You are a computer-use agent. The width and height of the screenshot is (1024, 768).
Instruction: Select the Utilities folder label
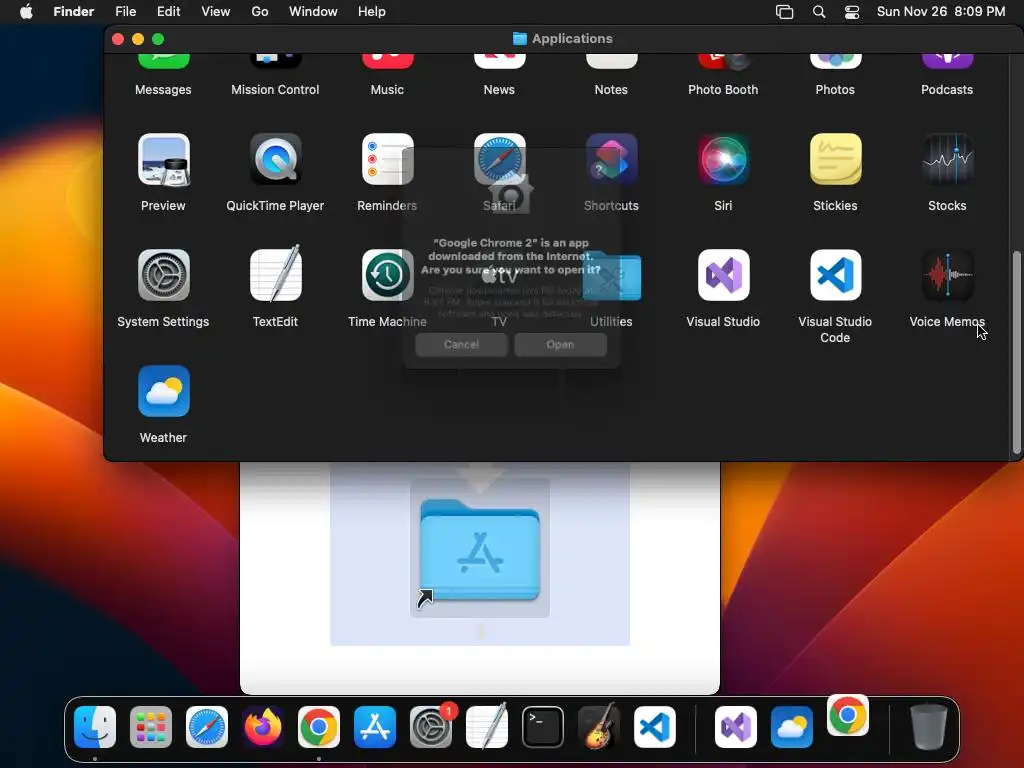[x=611, y=321]
